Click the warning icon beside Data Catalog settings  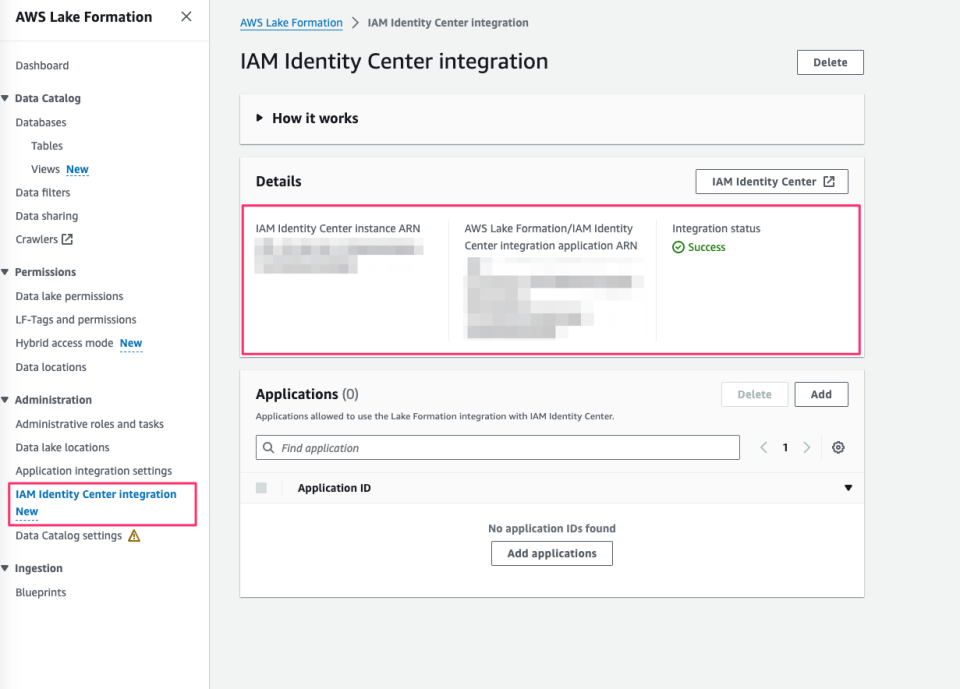pyautogui.click(x=131, y=536)
